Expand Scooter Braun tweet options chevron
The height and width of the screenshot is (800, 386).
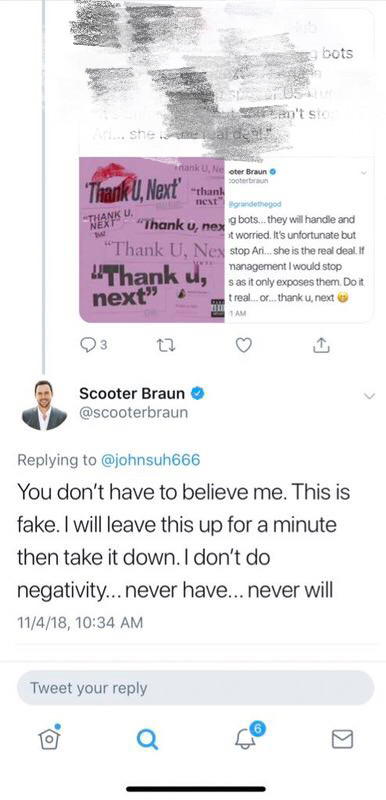click(370, 396)
